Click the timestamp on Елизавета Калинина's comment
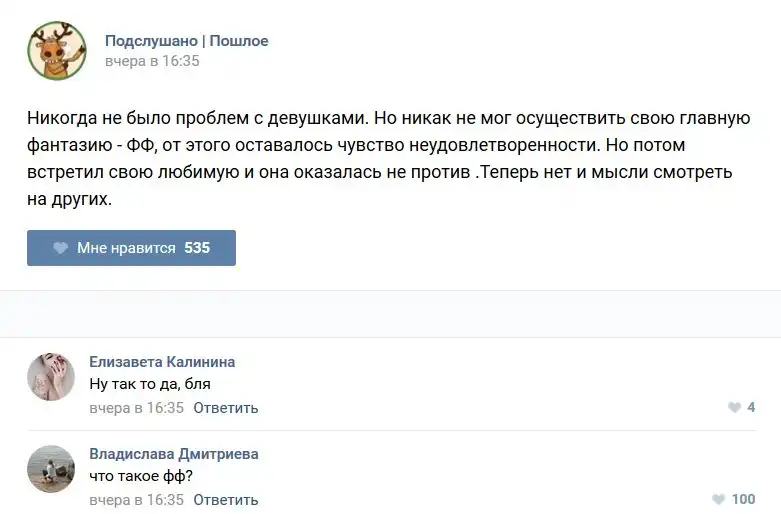 coord(136,408)
